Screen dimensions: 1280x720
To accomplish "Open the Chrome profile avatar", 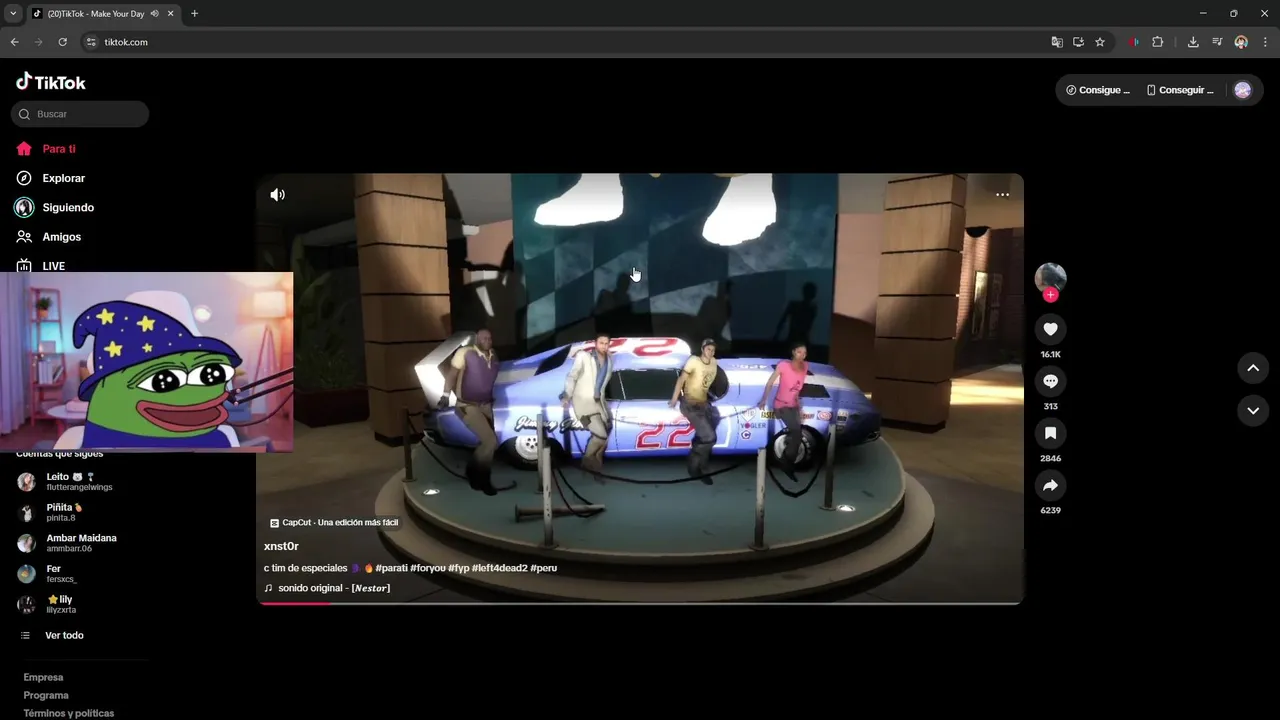I will [1241, 42].
